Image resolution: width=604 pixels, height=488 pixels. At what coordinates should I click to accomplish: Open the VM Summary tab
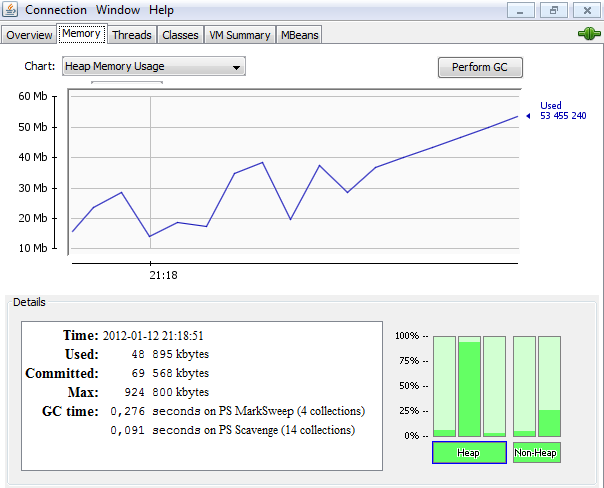click(x=239, y=35)
